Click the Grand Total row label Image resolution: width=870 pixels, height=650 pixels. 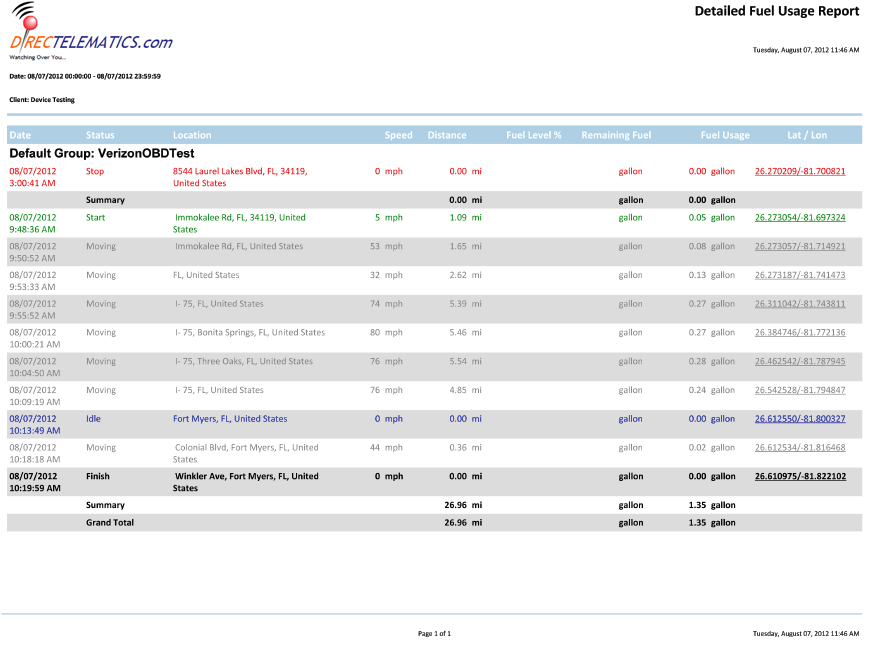(x=110, y=522)
